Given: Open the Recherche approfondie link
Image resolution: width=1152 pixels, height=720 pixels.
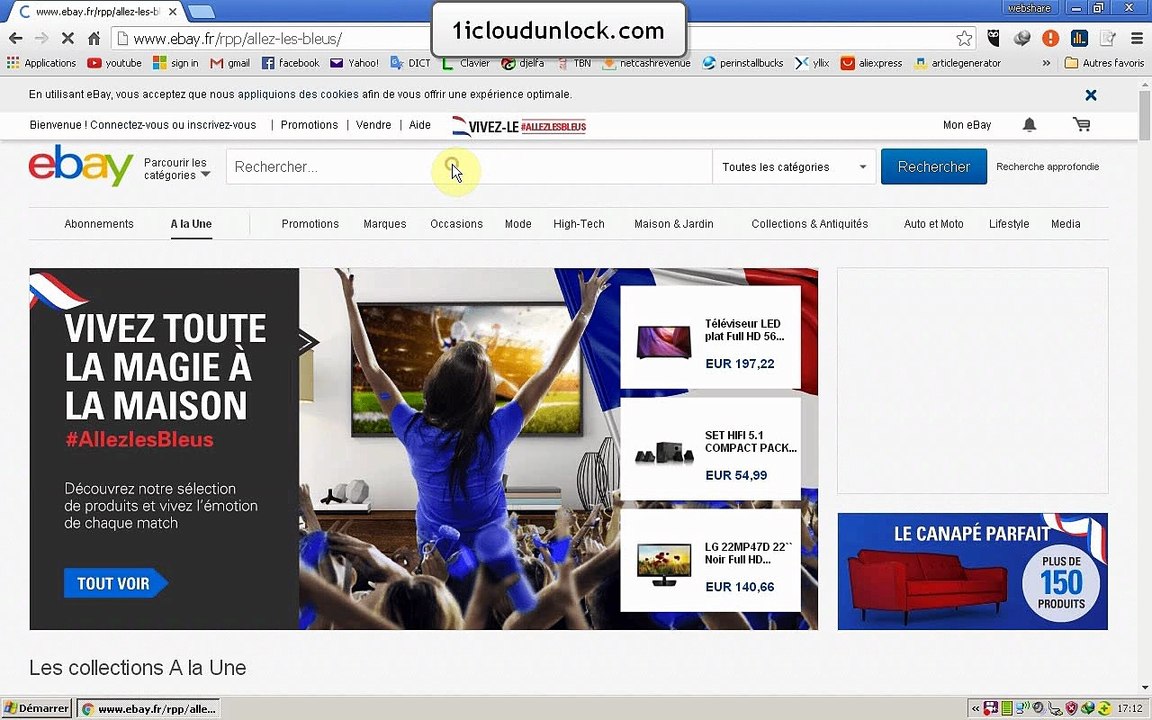Looking at the screenshot, I should tap(1048, 167).
